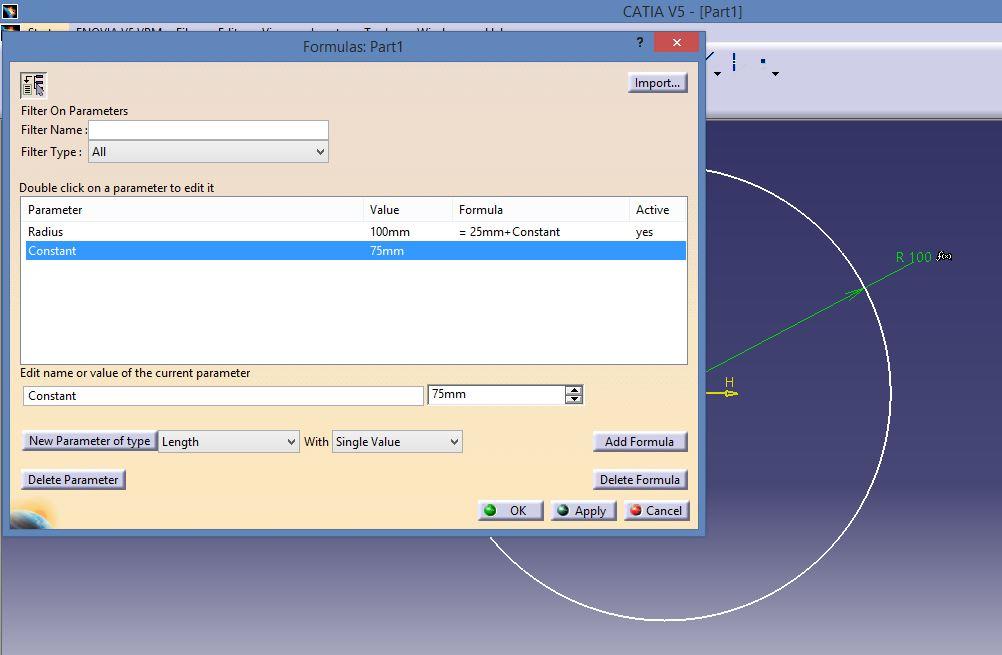Click the Axis tool icon in CATIA toolbar
Screen dimensions: 1002x655
coord(734,62)
